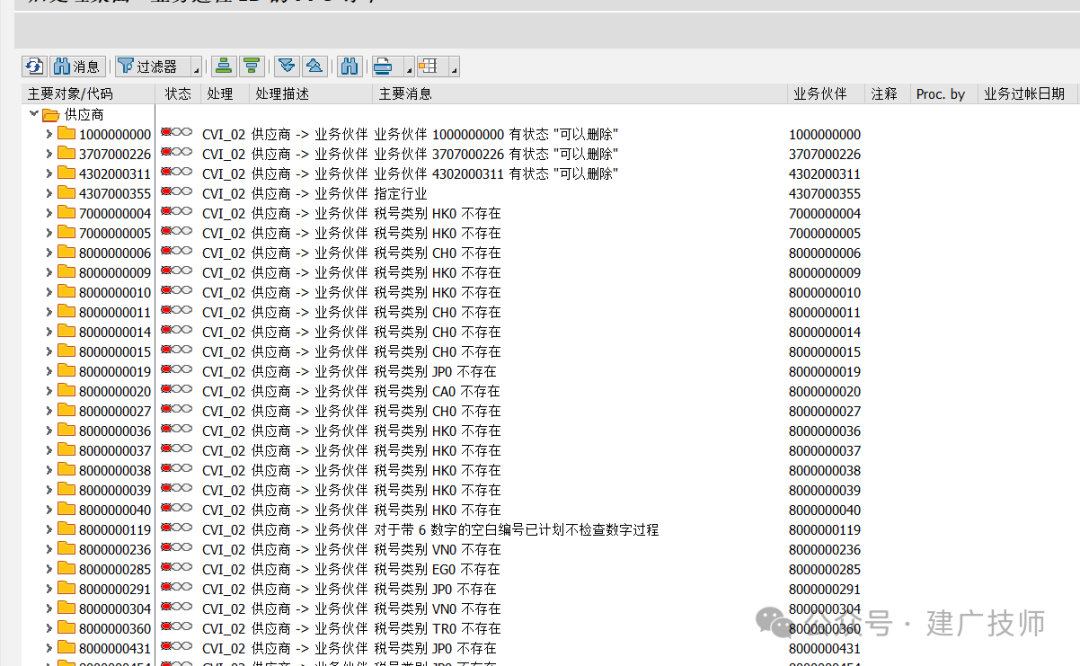The width and height of the screenshot is (1080, 666).
Task: Click 业务伙伴 value 1000000000 in right column
Action: pyautogui.click(x=824, y=134)
